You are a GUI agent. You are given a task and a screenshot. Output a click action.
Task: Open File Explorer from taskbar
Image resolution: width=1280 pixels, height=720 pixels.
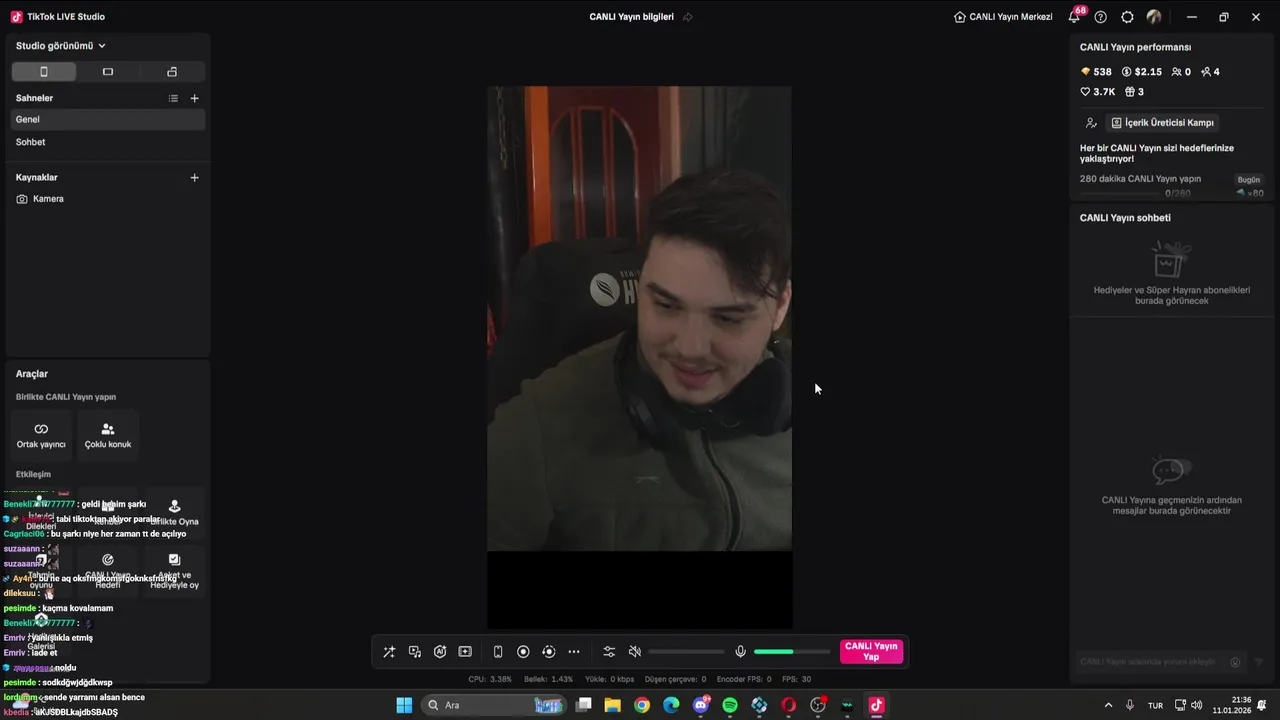613,705
